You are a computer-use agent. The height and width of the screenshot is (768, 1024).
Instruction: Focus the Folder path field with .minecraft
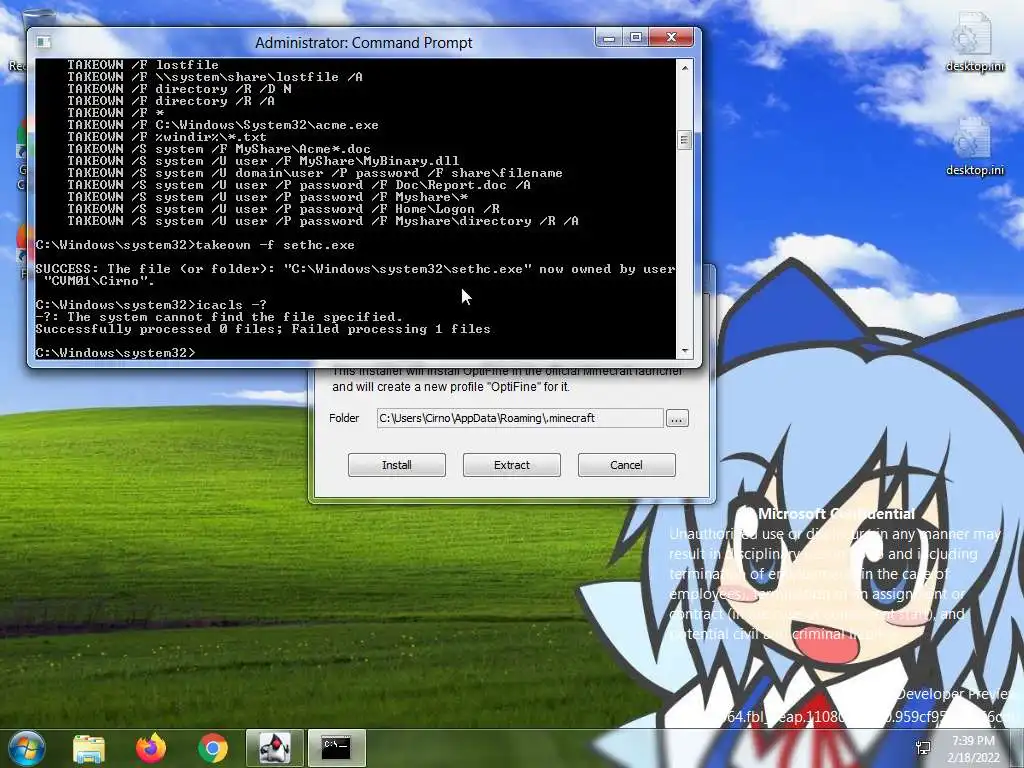(520, 418)
